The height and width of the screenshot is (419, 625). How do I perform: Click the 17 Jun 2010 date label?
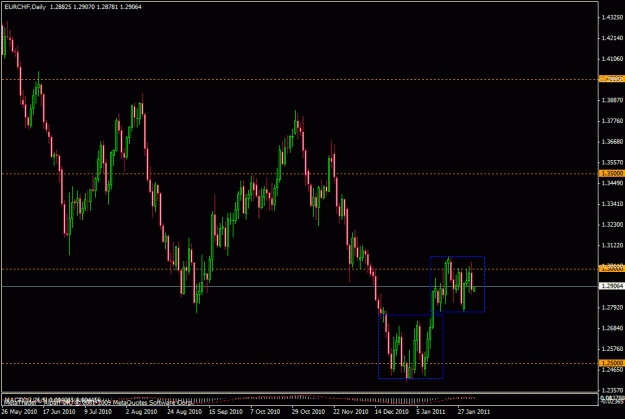click(x=59, y=412)
